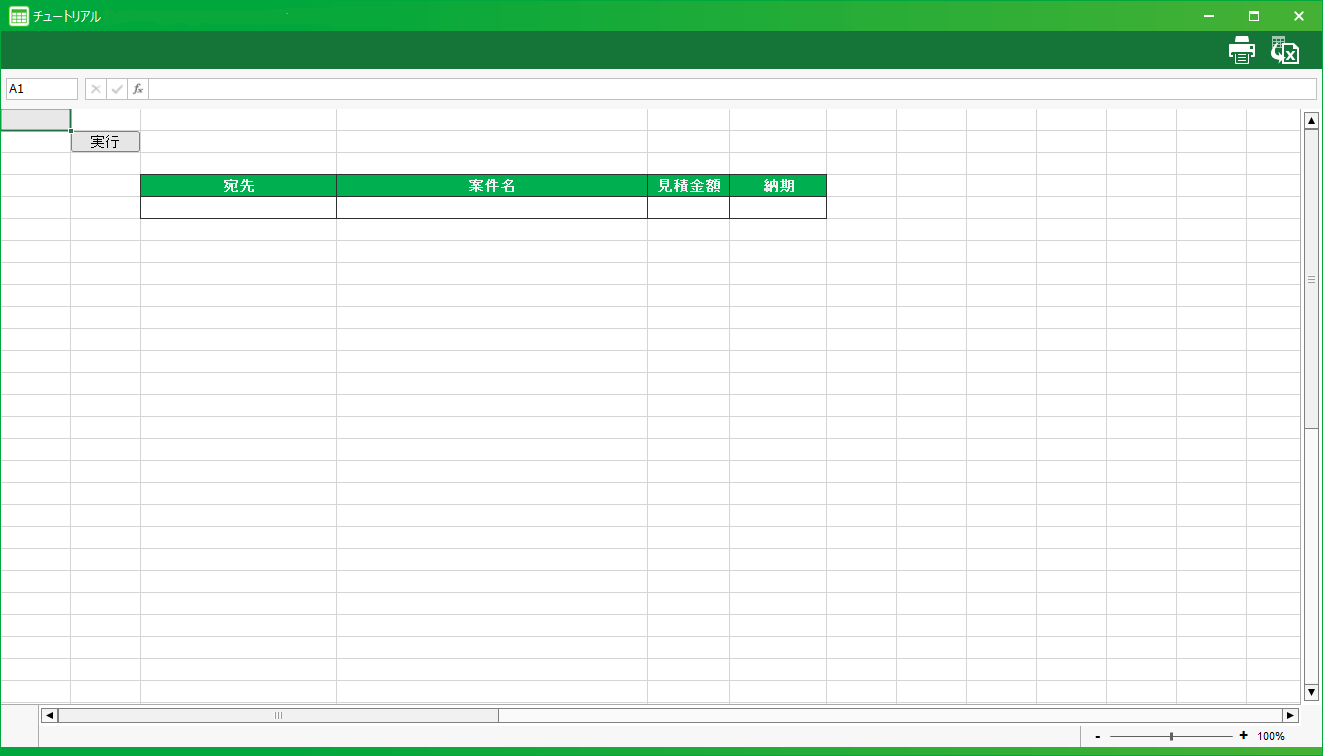Click the A1 name box

point(42,89)
